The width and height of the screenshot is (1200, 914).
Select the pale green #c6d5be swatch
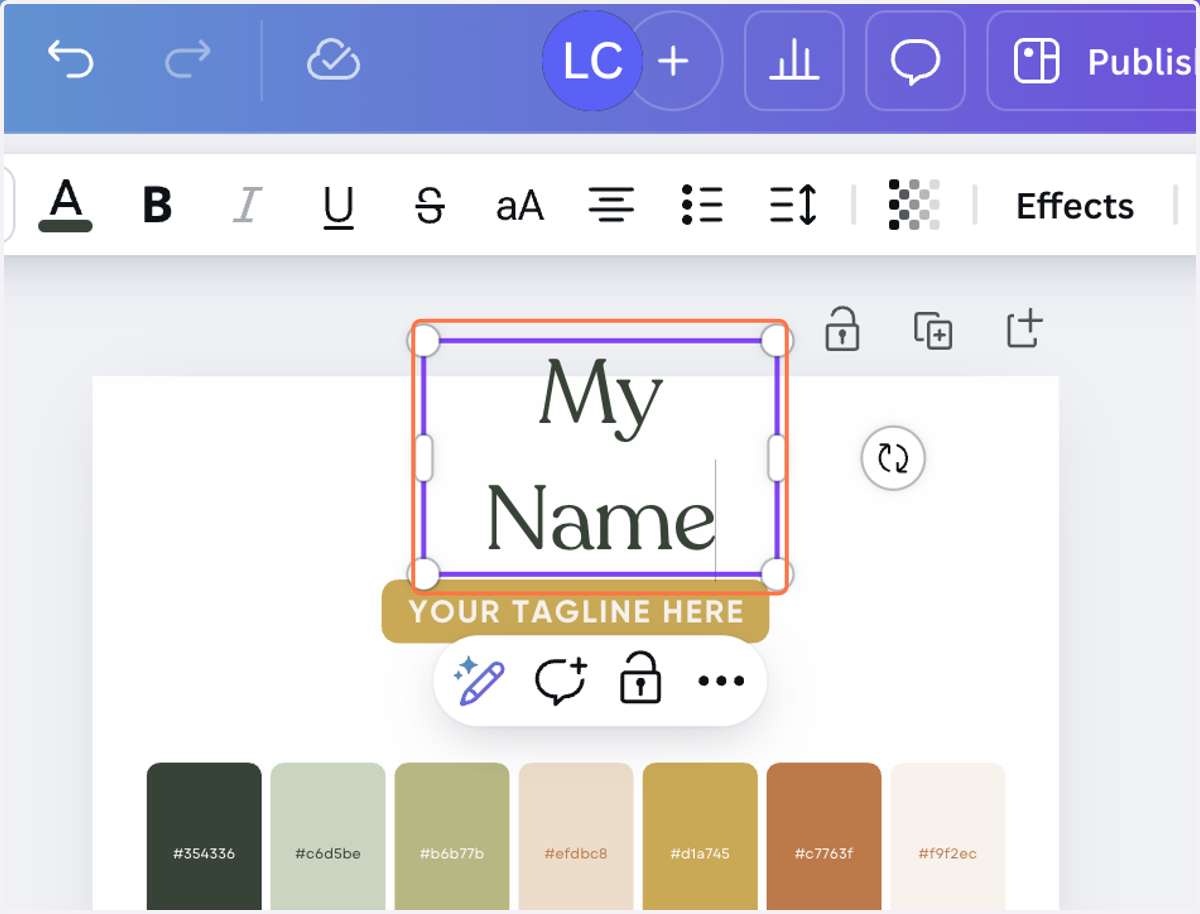[x=328, y=837]
